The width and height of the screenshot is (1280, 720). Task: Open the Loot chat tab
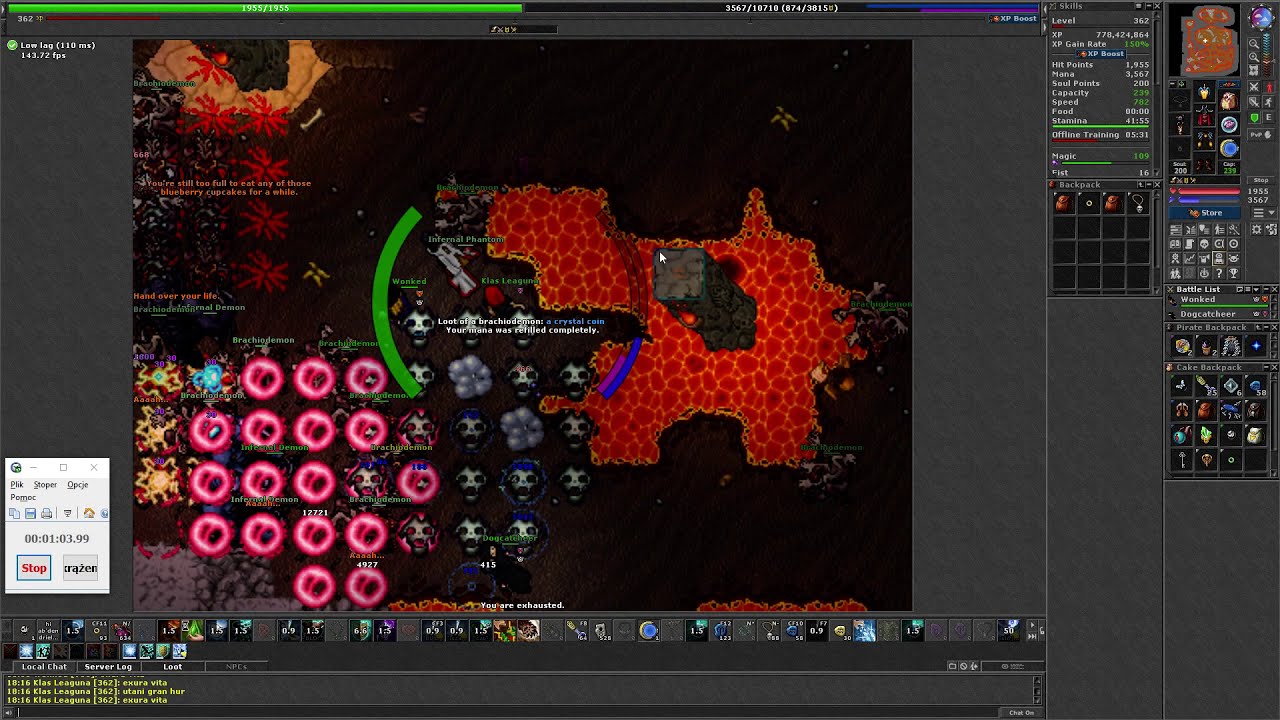coord(173,667)
